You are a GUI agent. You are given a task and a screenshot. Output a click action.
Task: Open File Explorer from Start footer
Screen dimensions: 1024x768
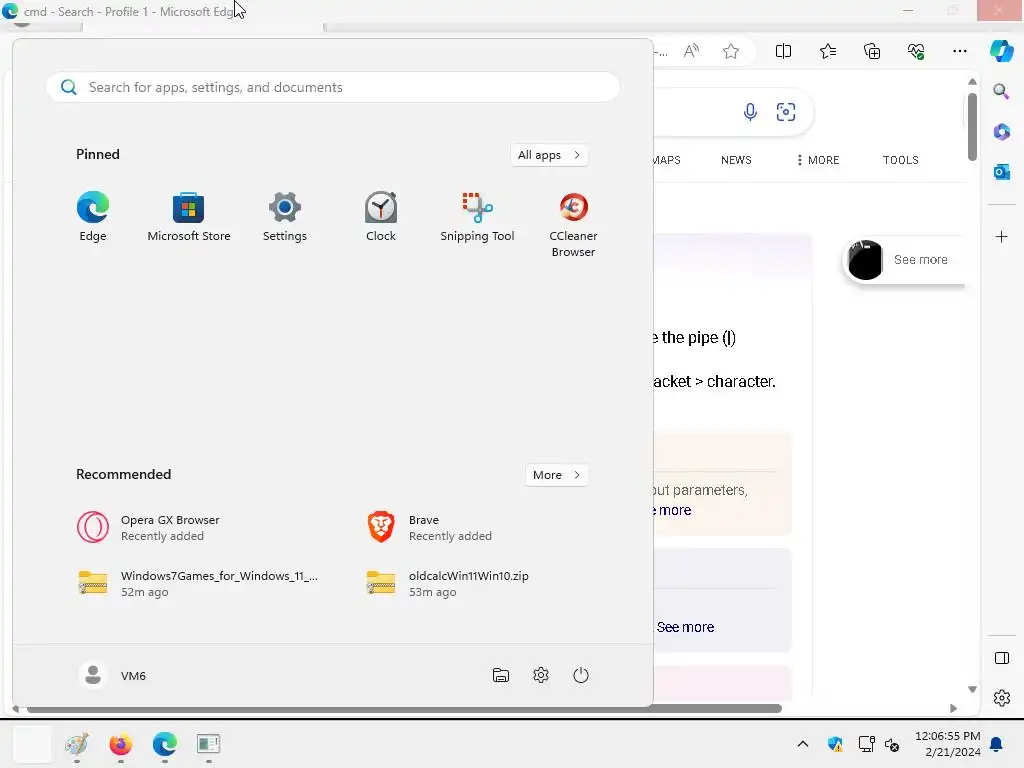[501, 675]
